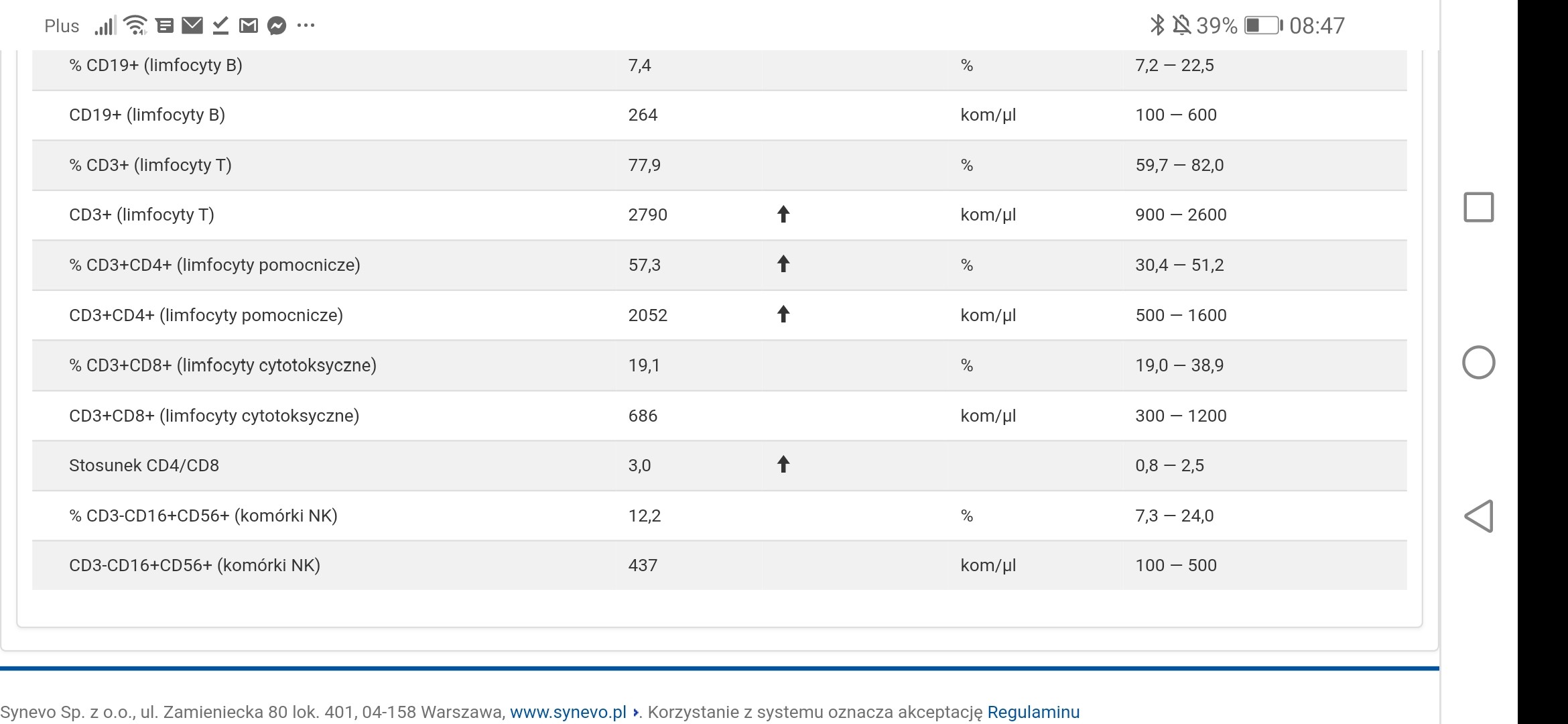The height and width of the screenshot is (724, 1568).
Task: Tap the clock showing 08:47
Action: point(1317,25)
